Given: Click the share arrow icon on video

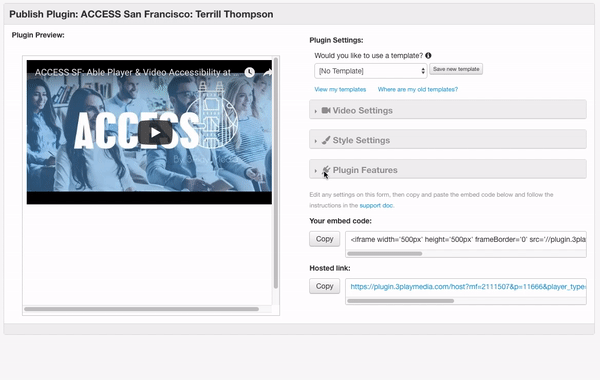Looking at the screenshot, I should coord(267,72).
